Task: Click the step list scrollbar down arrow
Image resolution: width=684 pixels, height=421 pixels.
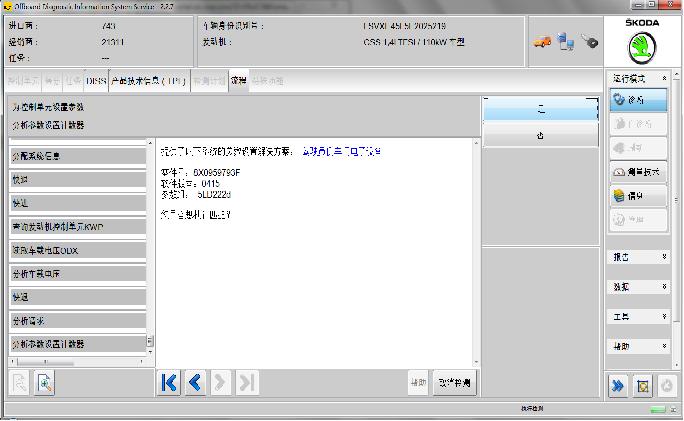Action: coord(150,353)
